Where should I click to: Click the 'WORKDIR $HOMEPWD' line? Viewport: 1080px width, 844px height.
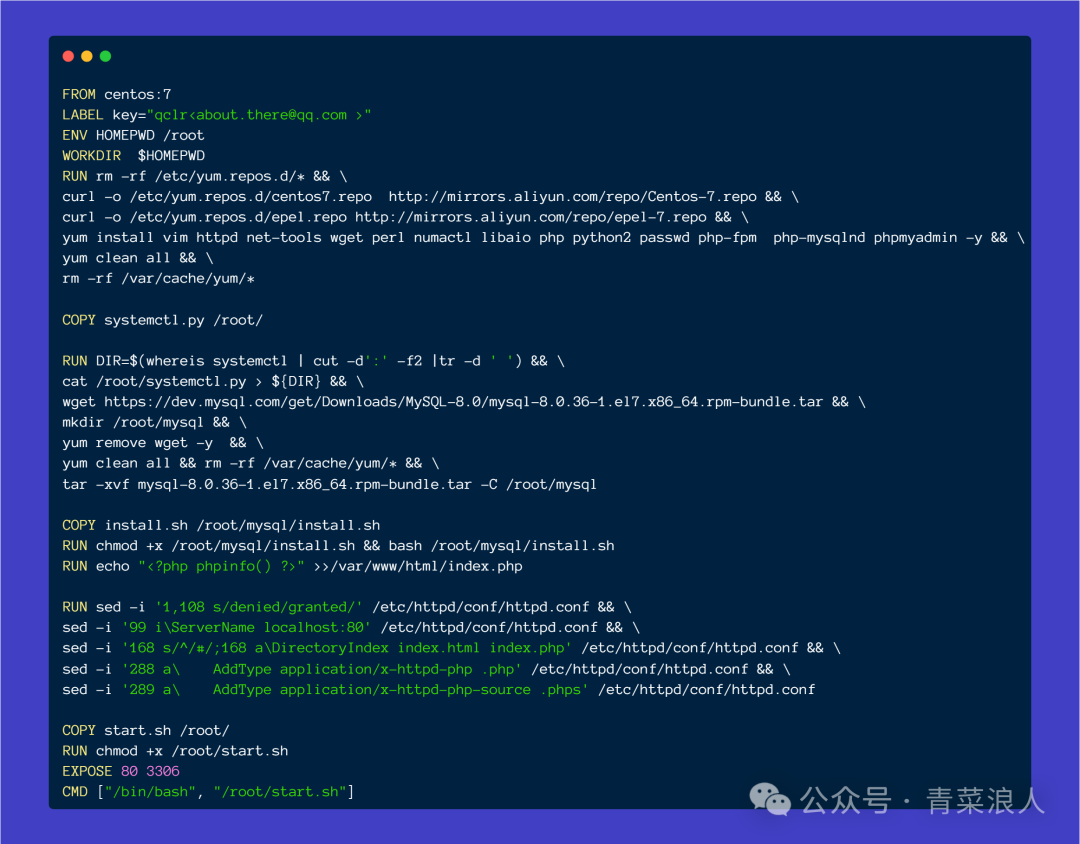click(x=133, y=156)
